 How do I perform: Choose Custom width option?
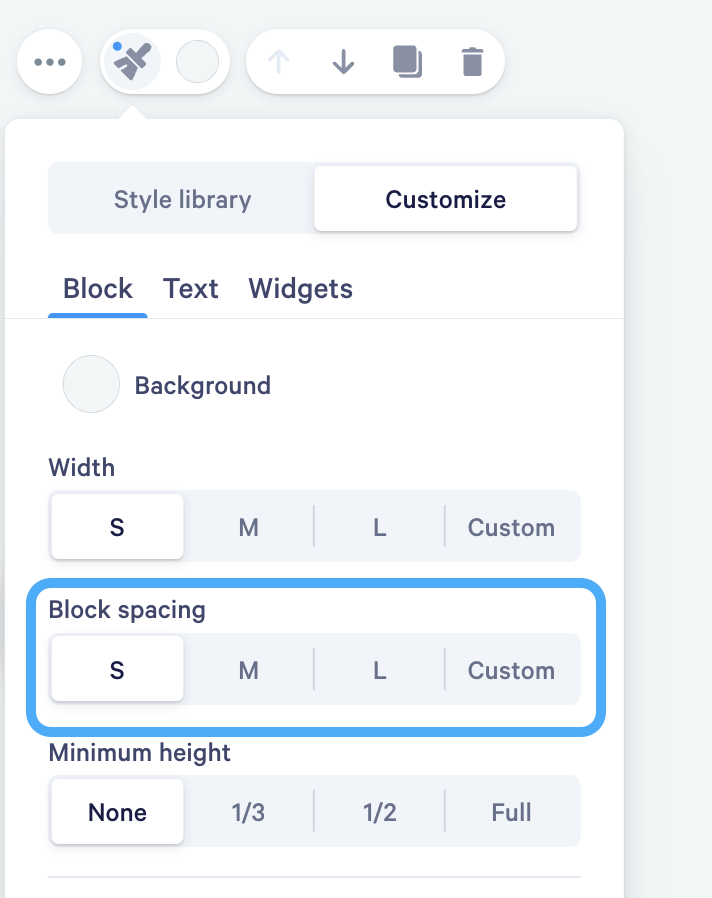pos(512,527)
